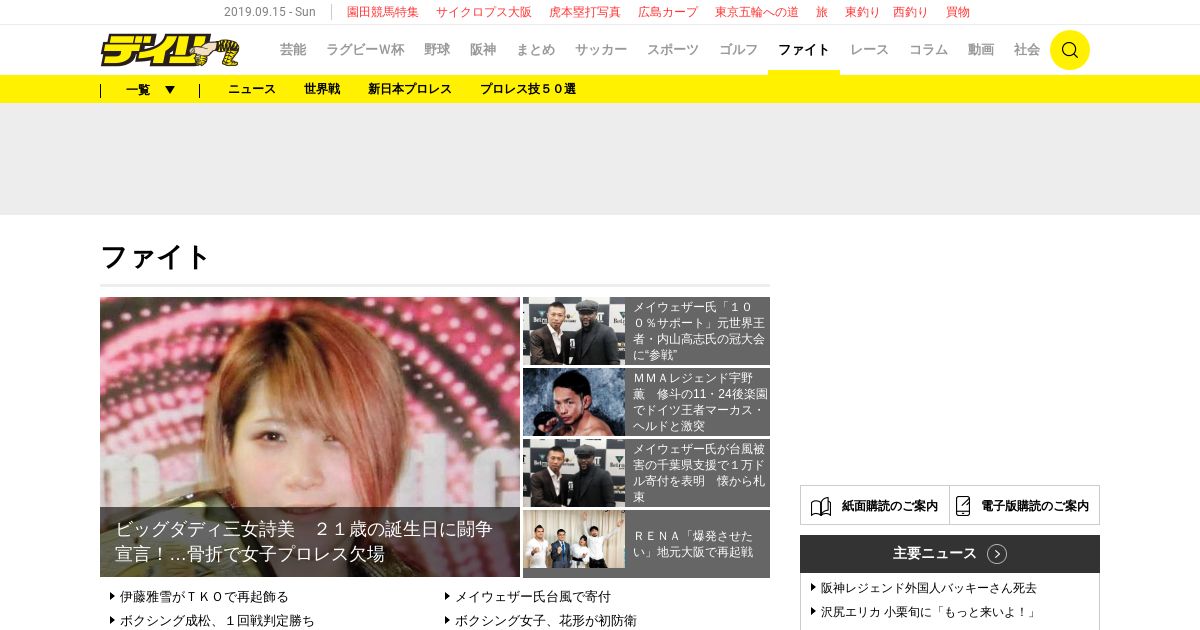
Task: Click the arrow circle beside 主要ニュース
Action: click(x=997, y=554)
